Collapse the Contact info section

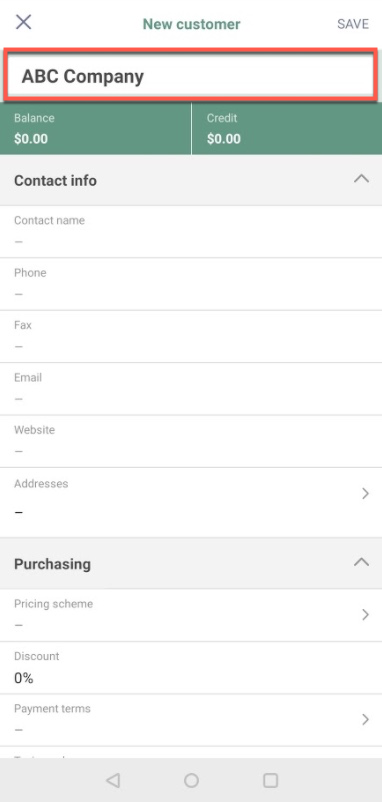click(x=361, y=179)
